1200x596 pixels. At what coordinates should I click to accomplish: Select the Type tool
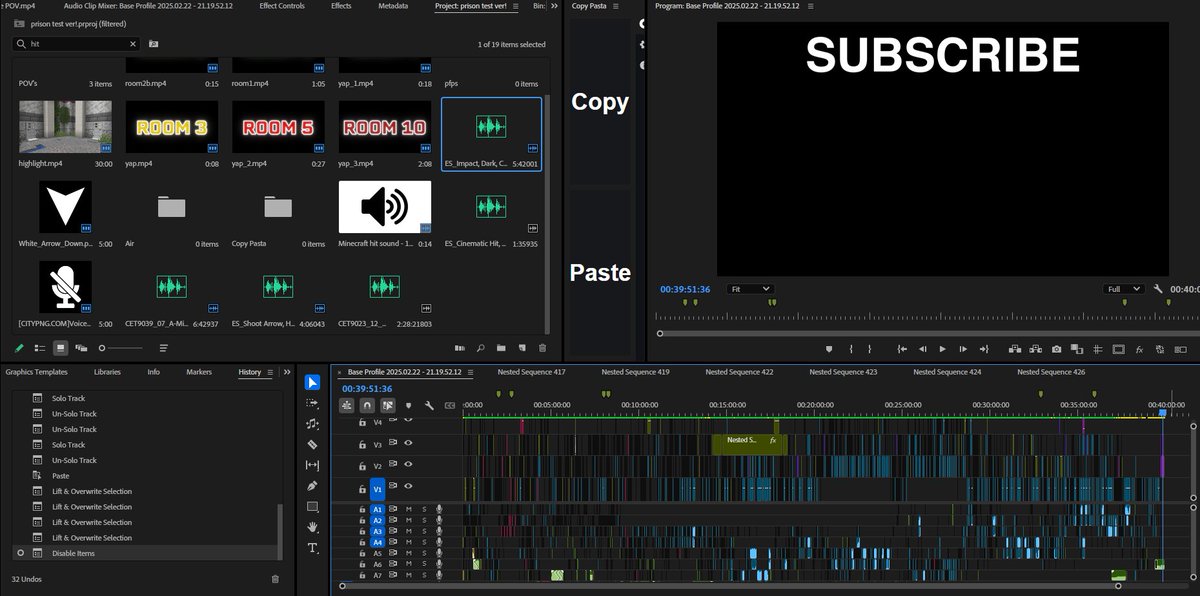point(313,548)
